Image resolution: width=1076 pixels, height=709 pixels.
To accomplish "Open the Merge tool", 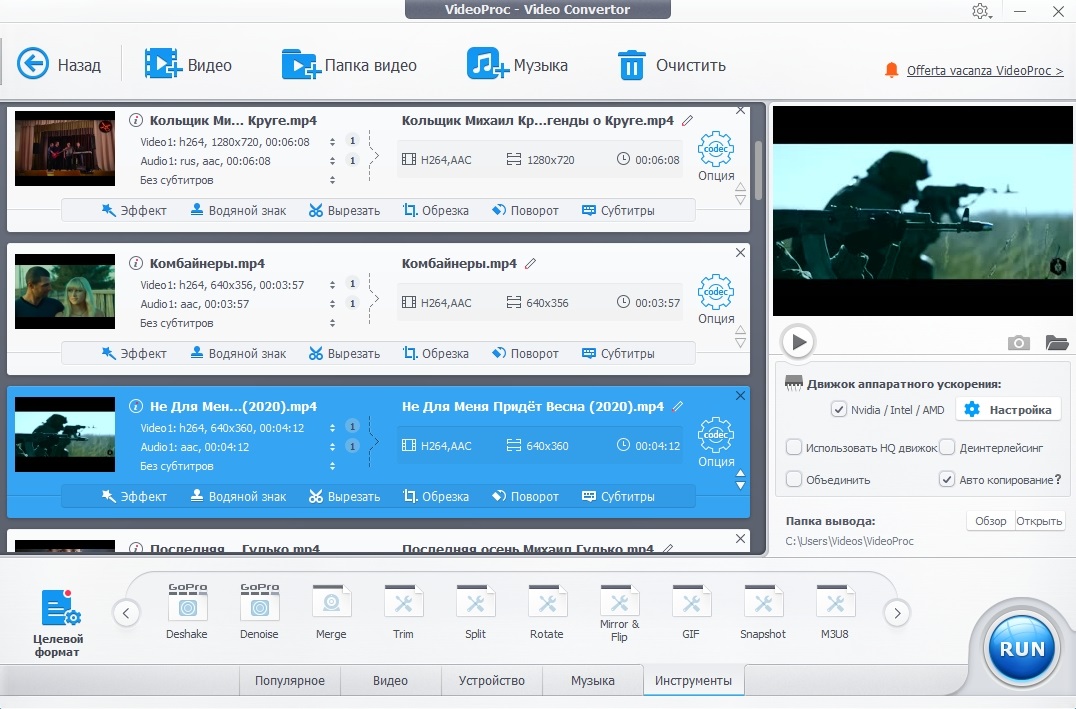I will [x=331, y=612].
